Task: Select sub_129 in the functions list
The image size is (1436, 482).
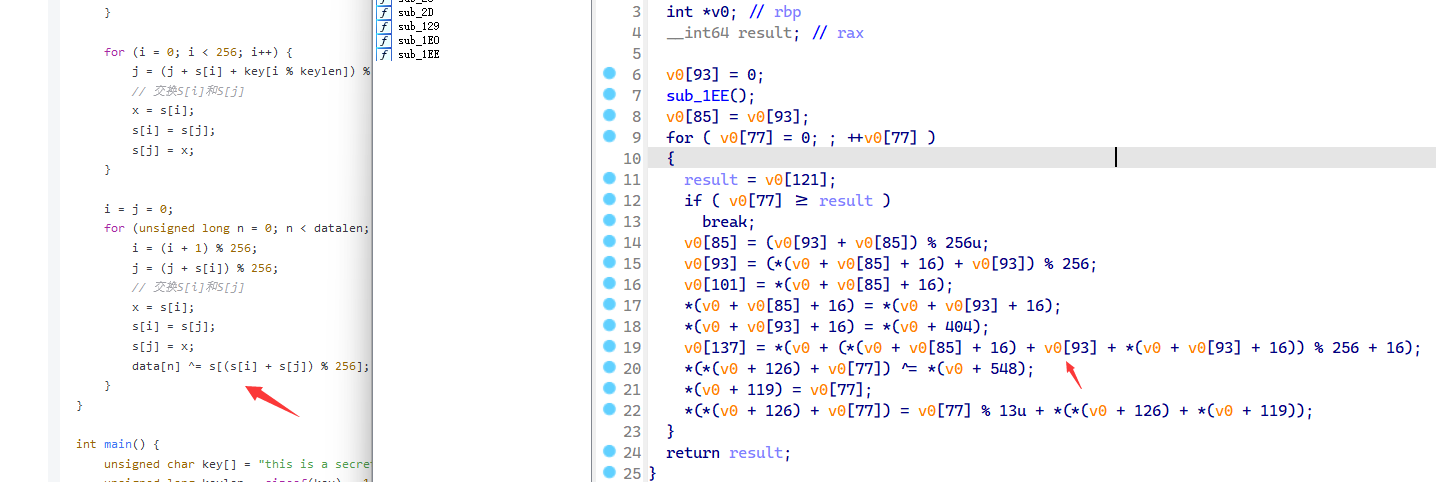Action: (x=418, y=26)
